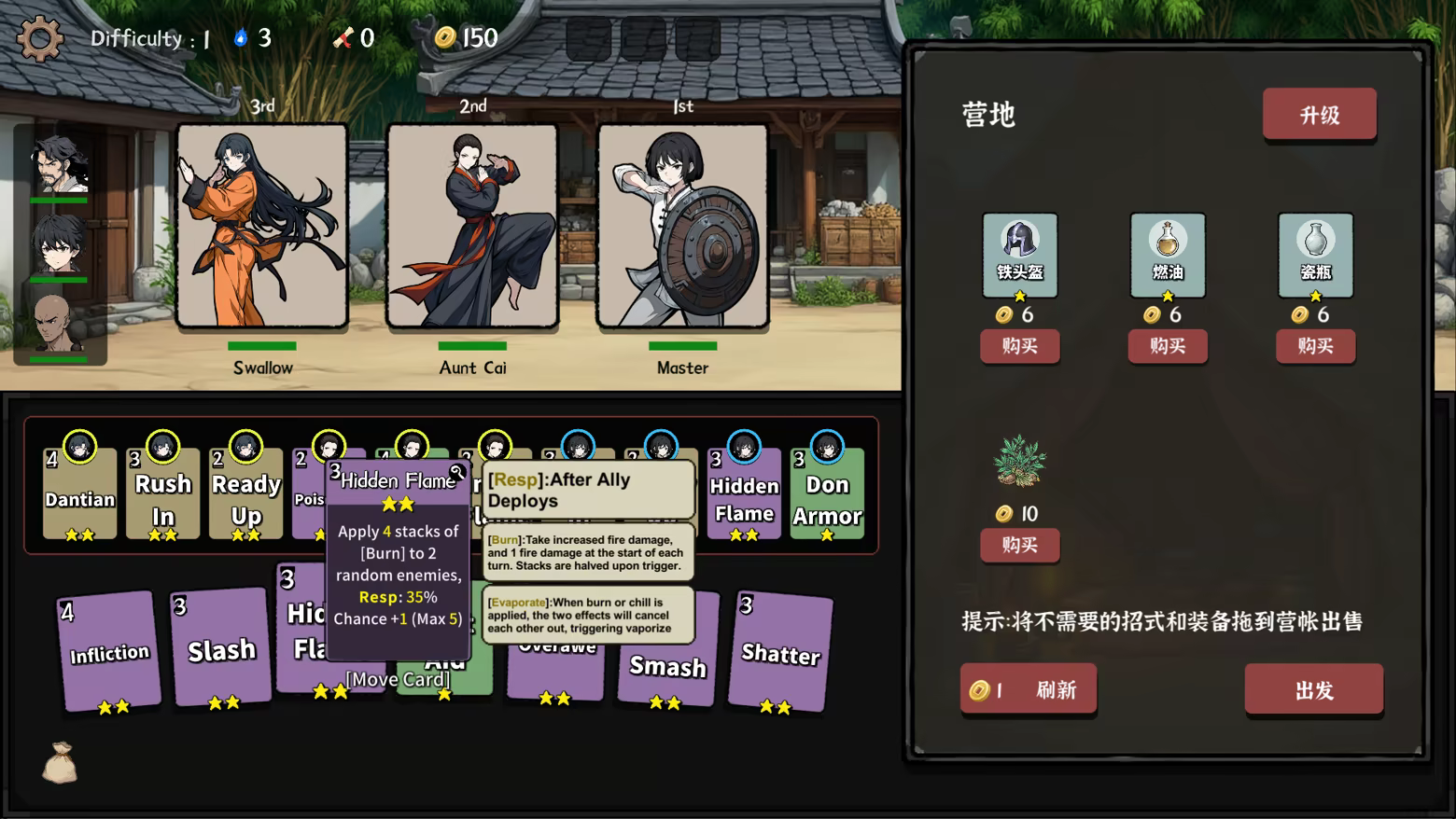
Task: Pick the Don Armor green card
Action: pos(827,493)
